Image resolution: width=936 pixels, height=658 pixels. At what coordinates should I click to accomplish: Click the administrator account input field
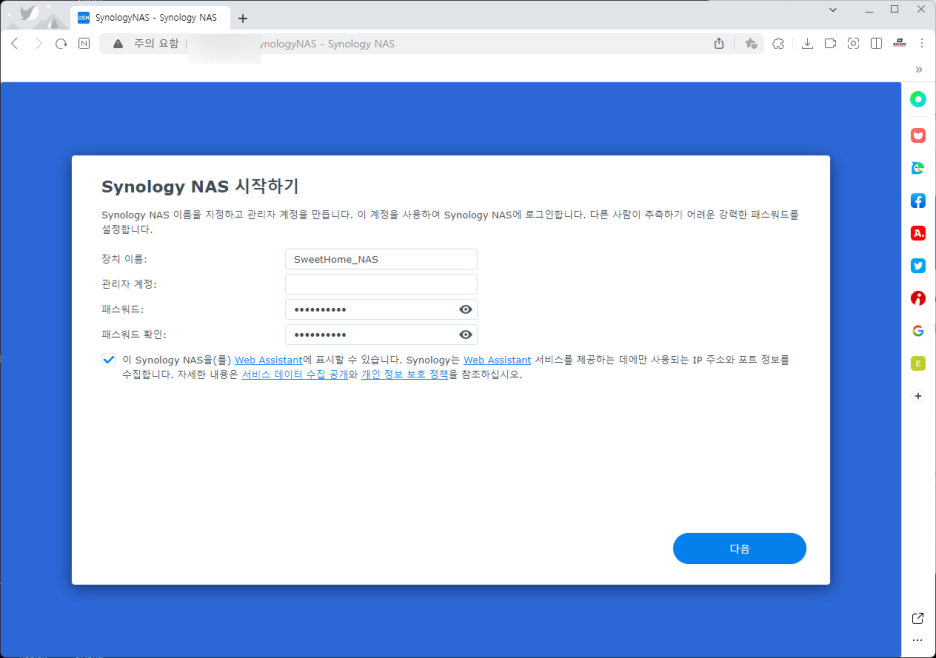pyautogui.click(x=381, y=284)
